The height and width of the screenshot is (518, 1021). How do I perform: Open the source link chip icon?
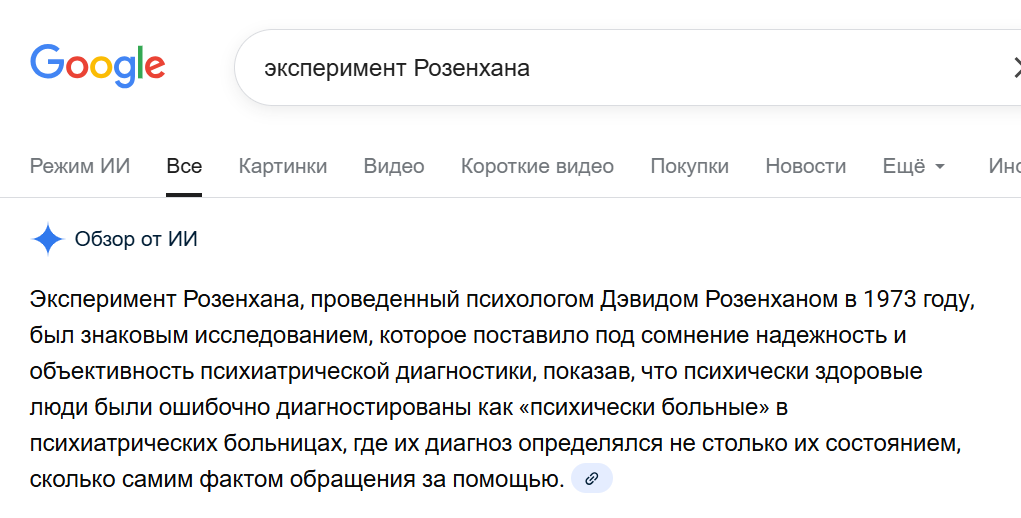pos(591,479)
